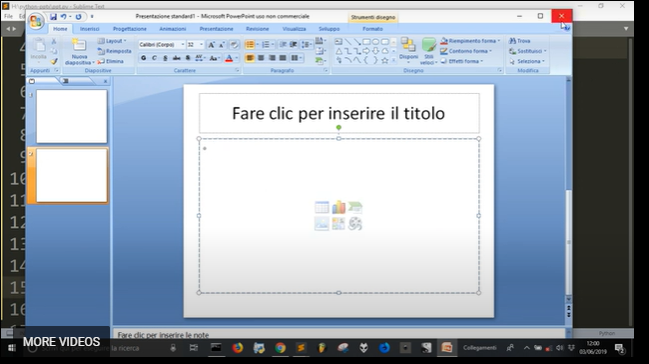Open Riempimento forma dropdown
This screenshot has width=649, height=364.
tap(470, 41)
